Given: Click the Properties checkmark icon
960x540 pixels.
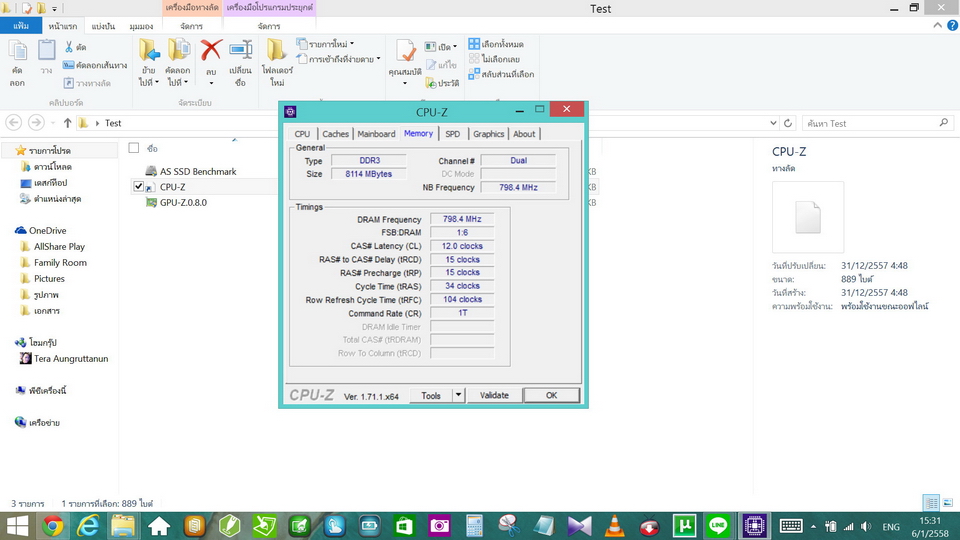Looking at the screenshot, I should pos(405,51).
